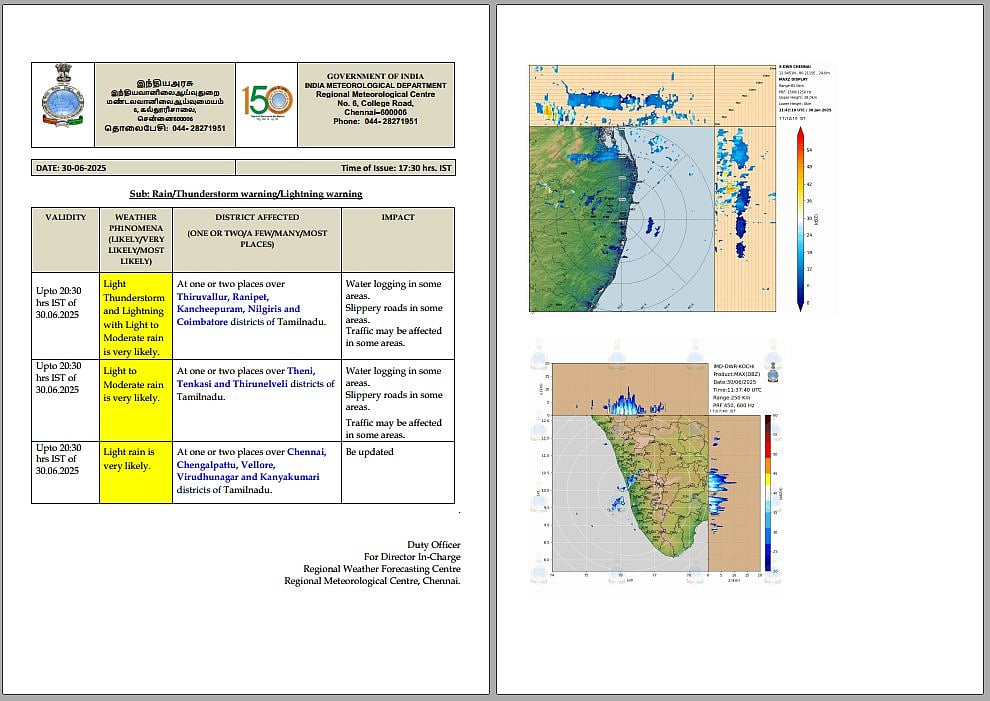Image resolution: width=990 pixels, height=701 pixels.
Task: Click the yellow 'Light Thunderstorm and Lightning' cell
Action: (135, 316)
